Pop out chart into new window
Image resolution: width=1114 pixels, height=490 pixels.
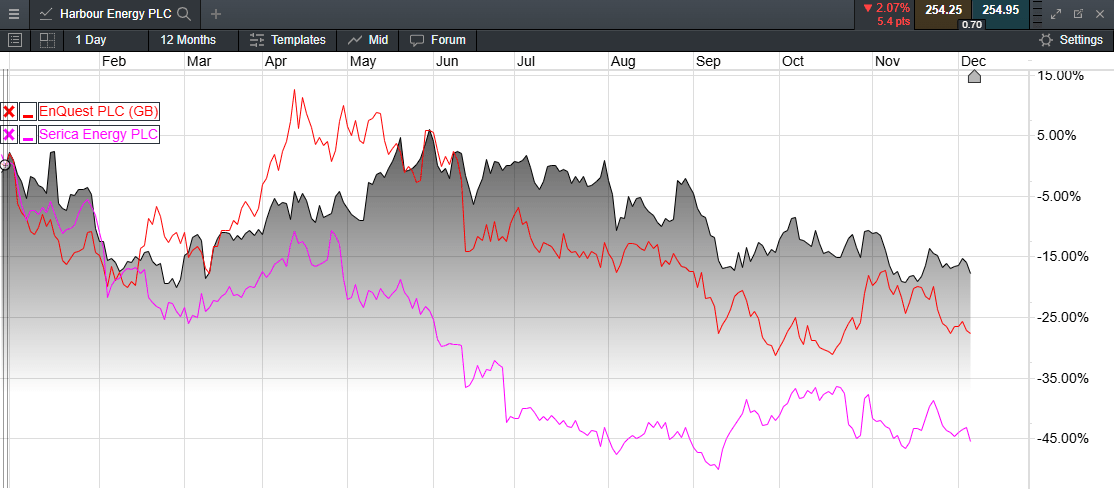click(x=1078, y=13)
